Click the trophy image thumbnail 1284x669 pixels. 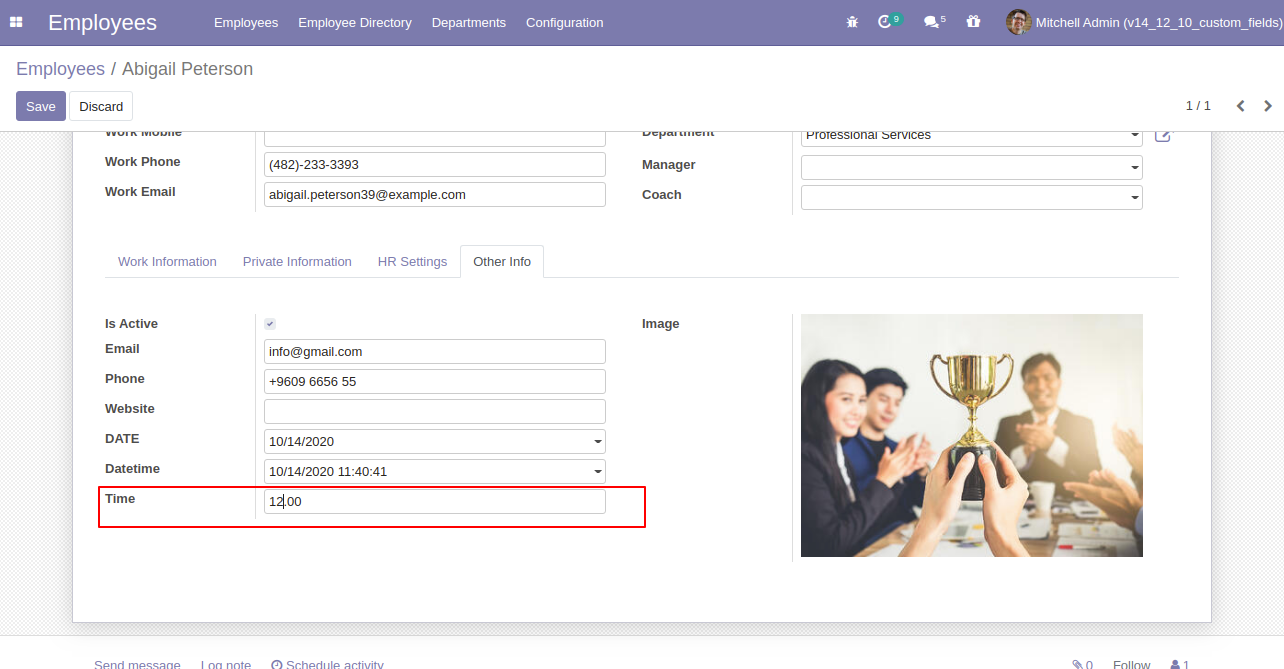(971, 435)
